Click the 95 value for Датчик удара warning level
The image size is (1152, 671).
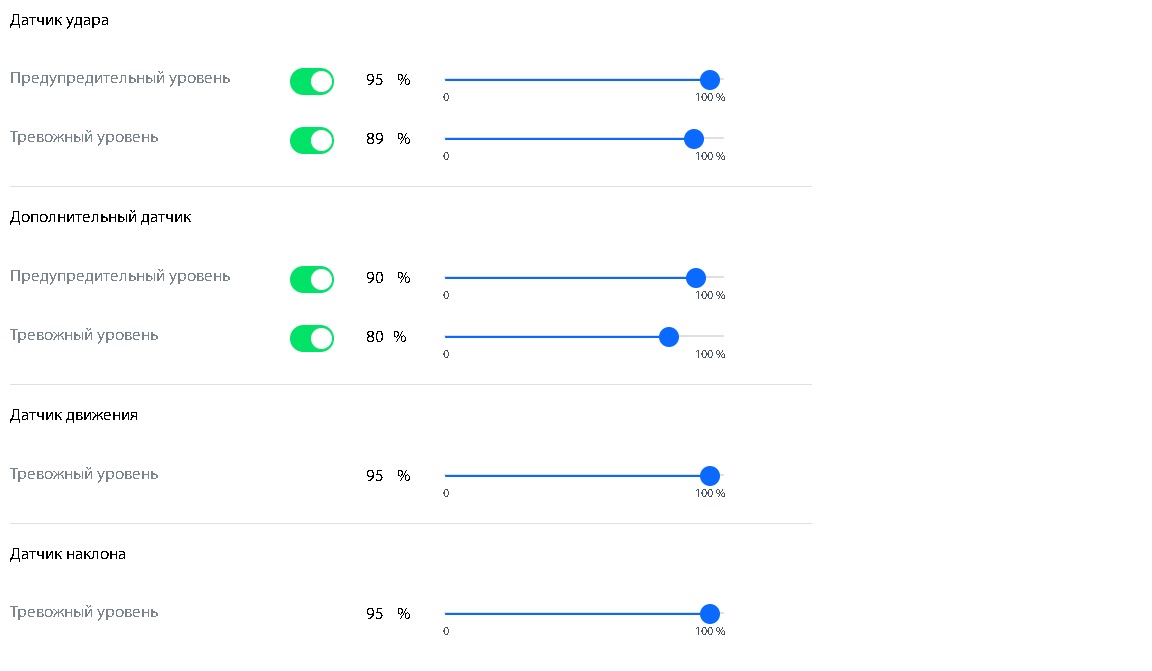tap(375, 80)
